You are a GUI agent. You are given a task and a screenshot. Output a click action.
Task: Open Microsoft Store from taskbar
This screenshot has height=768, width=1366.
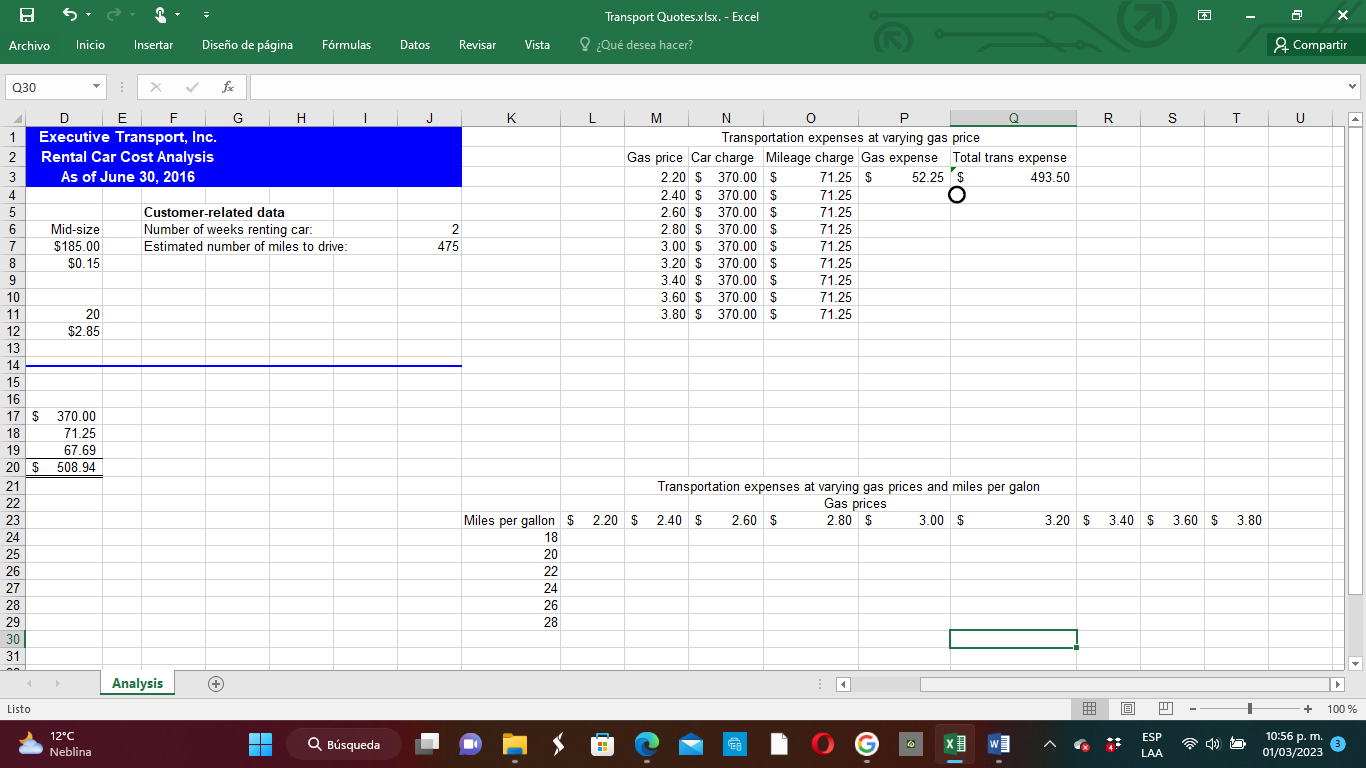(x=603, y=744)
